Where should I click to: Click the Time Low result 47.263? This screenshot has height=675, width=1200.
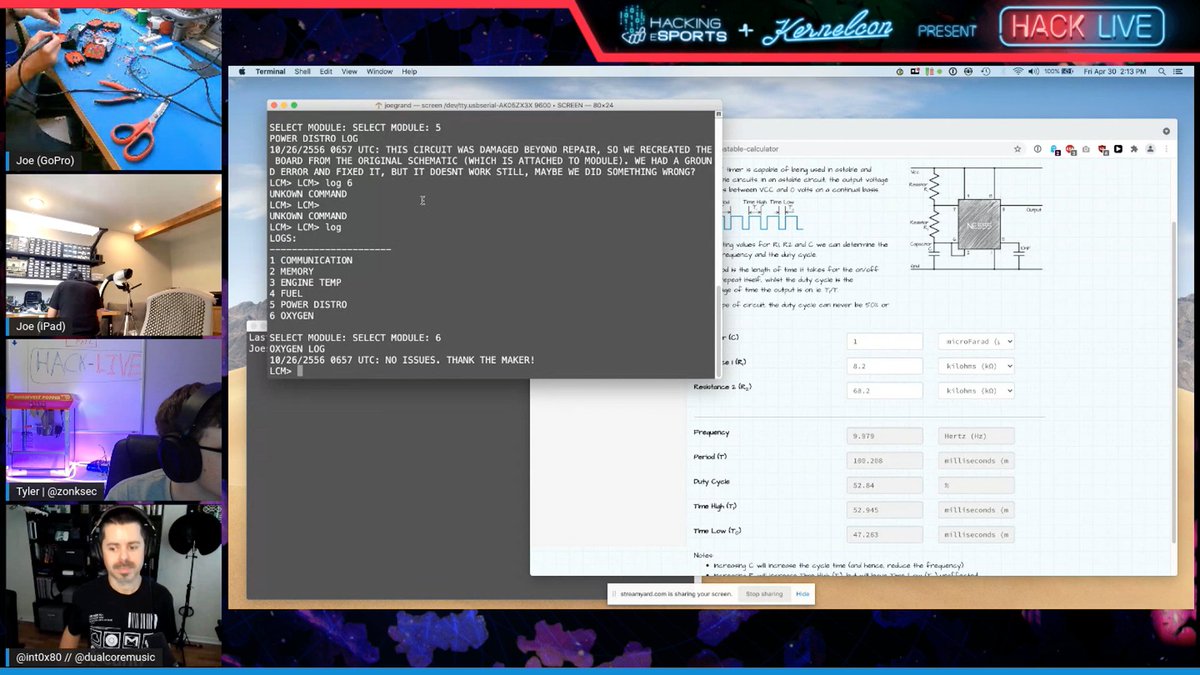click(x=884, y=535)
